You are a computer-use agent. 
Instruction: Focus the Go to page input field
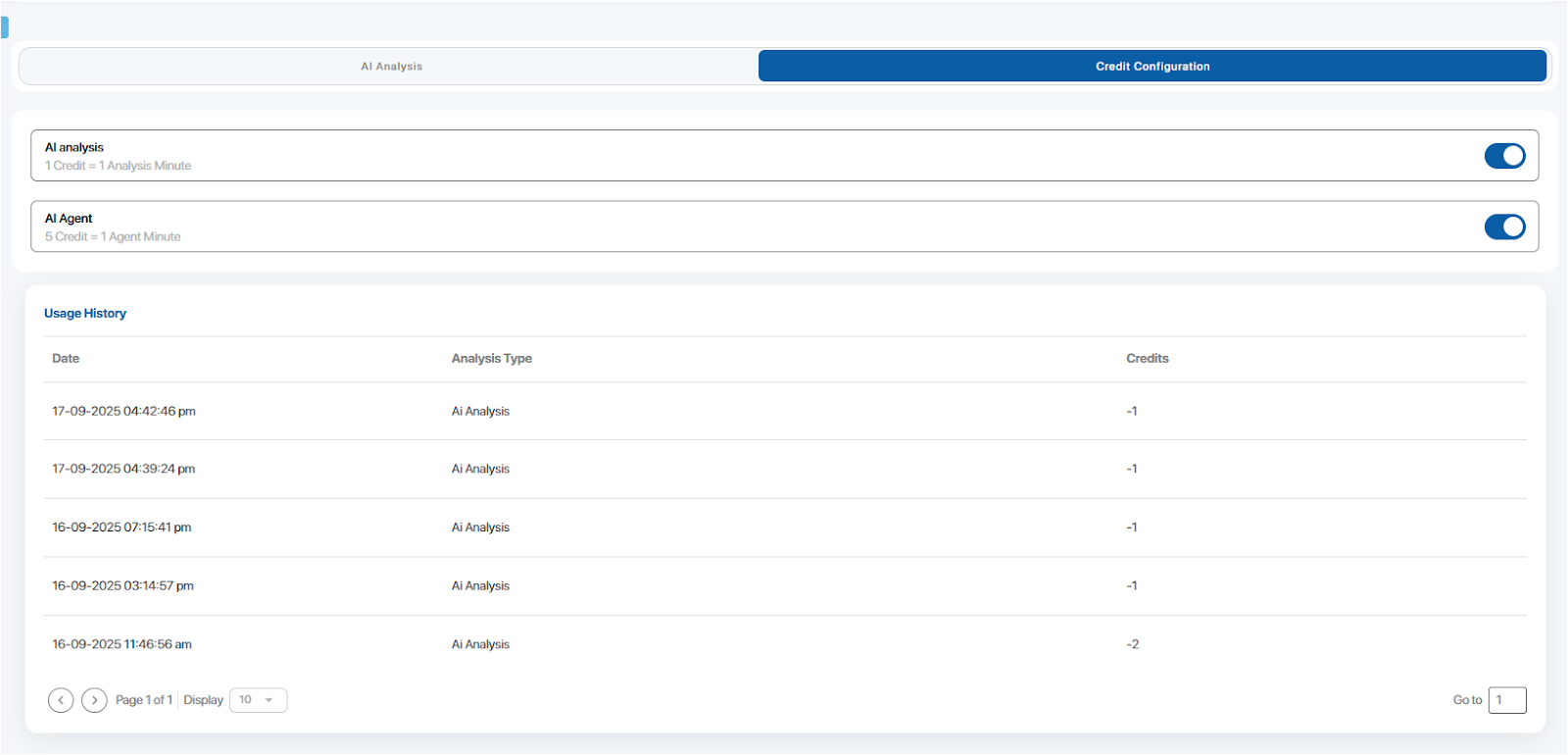pyautogui.click(x=1506, y=700)
